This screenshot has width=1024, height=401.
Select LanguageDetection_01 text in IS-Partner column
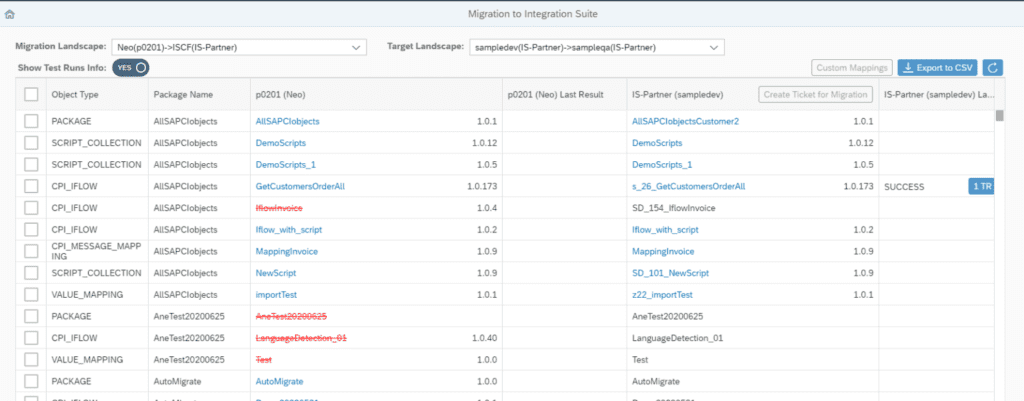[677, 338]
